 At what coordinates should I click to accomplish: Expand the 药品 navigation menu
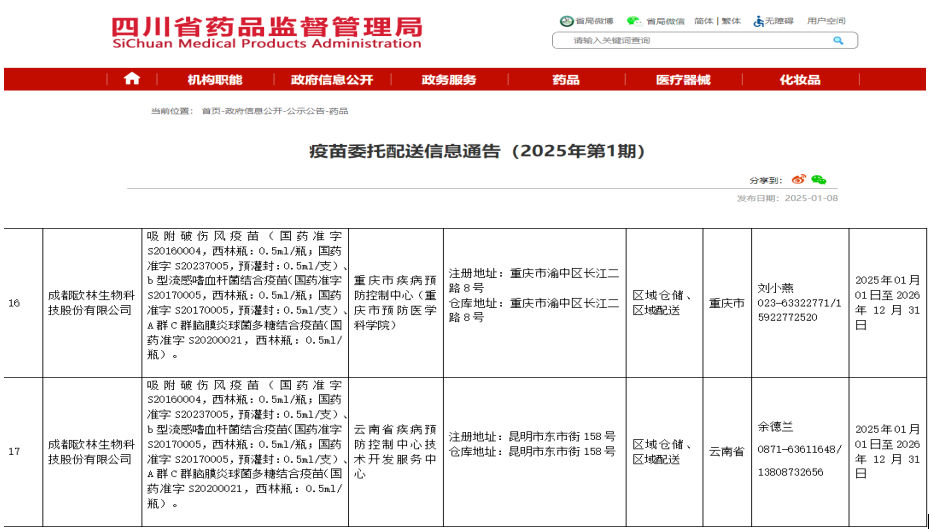tap(566, 80)
